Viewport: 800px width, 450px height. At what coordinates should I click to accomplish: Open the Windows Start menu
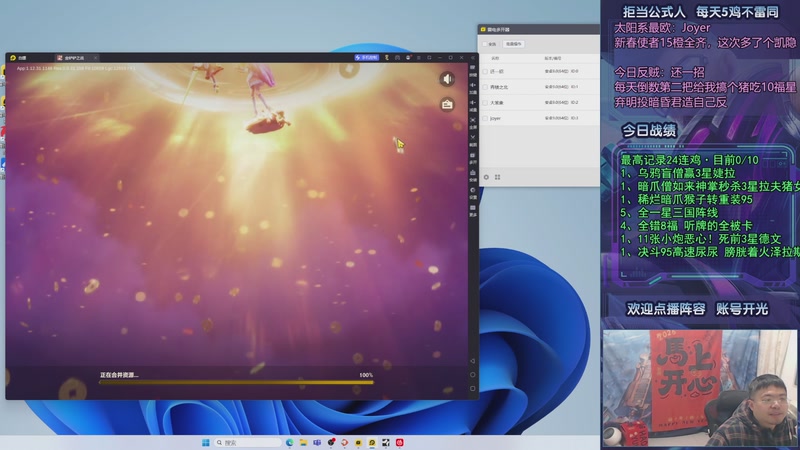[206, 442]
